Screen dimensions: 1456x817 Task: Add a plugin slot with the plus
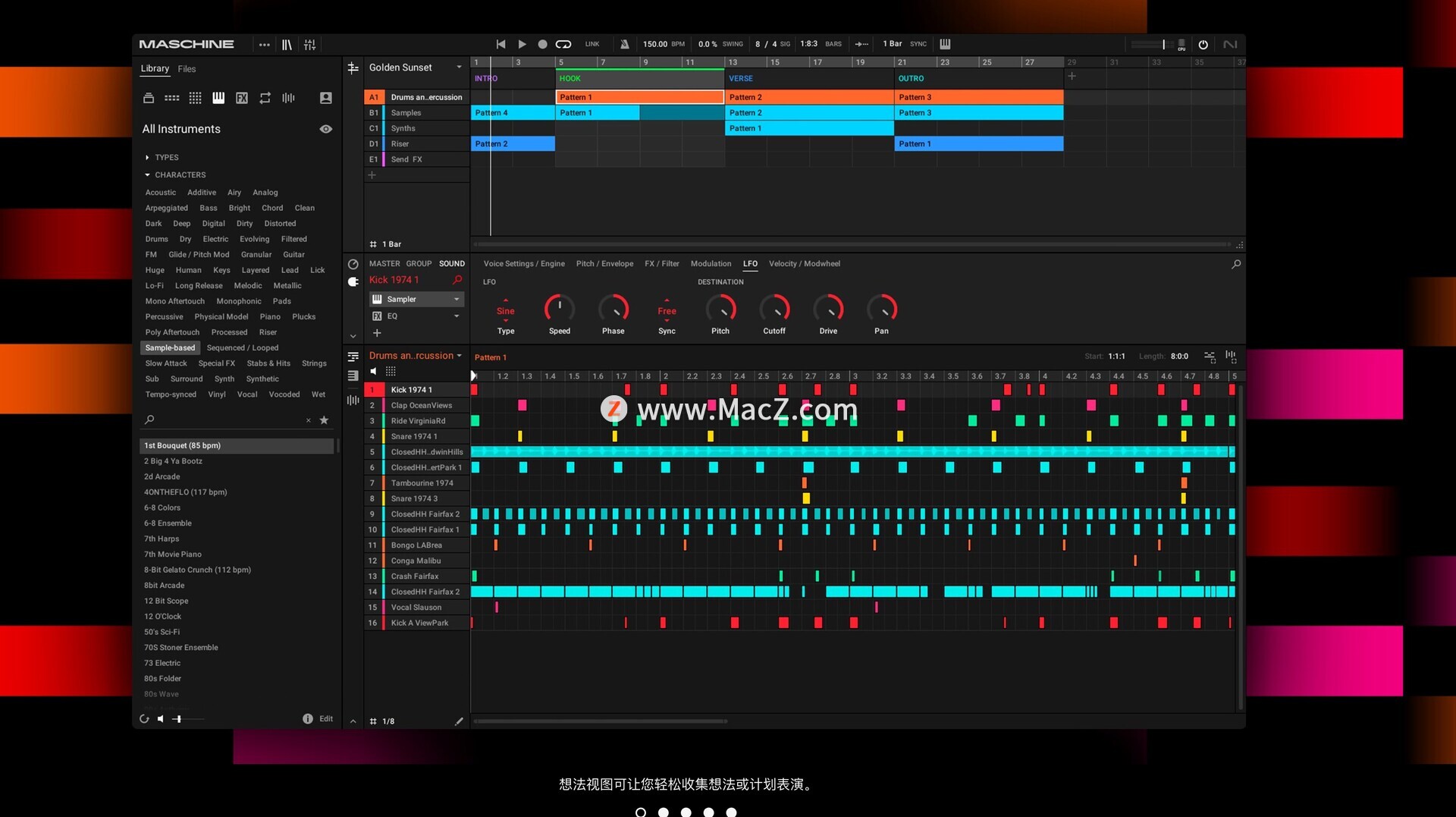point(377,333)
